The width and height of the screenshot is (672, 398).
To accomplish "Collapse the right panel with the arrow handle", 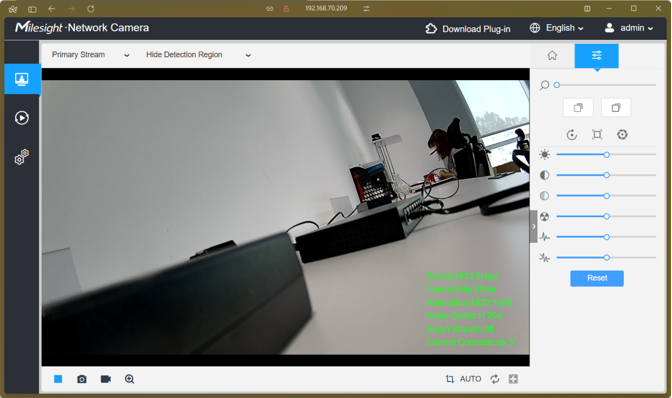I will pos(534,227).
